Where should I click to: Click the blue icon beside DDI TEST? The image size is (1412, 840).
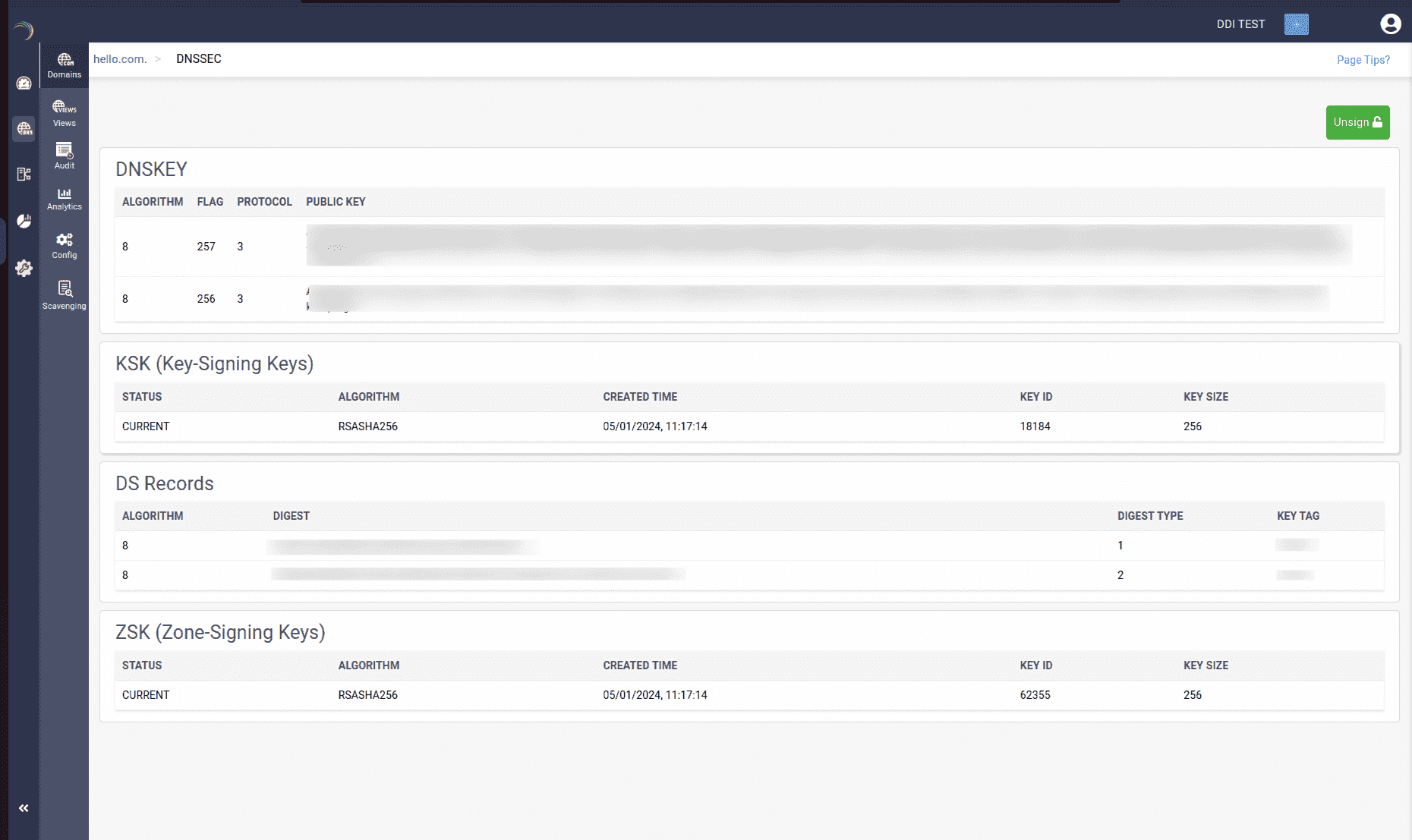[1297, 24]
